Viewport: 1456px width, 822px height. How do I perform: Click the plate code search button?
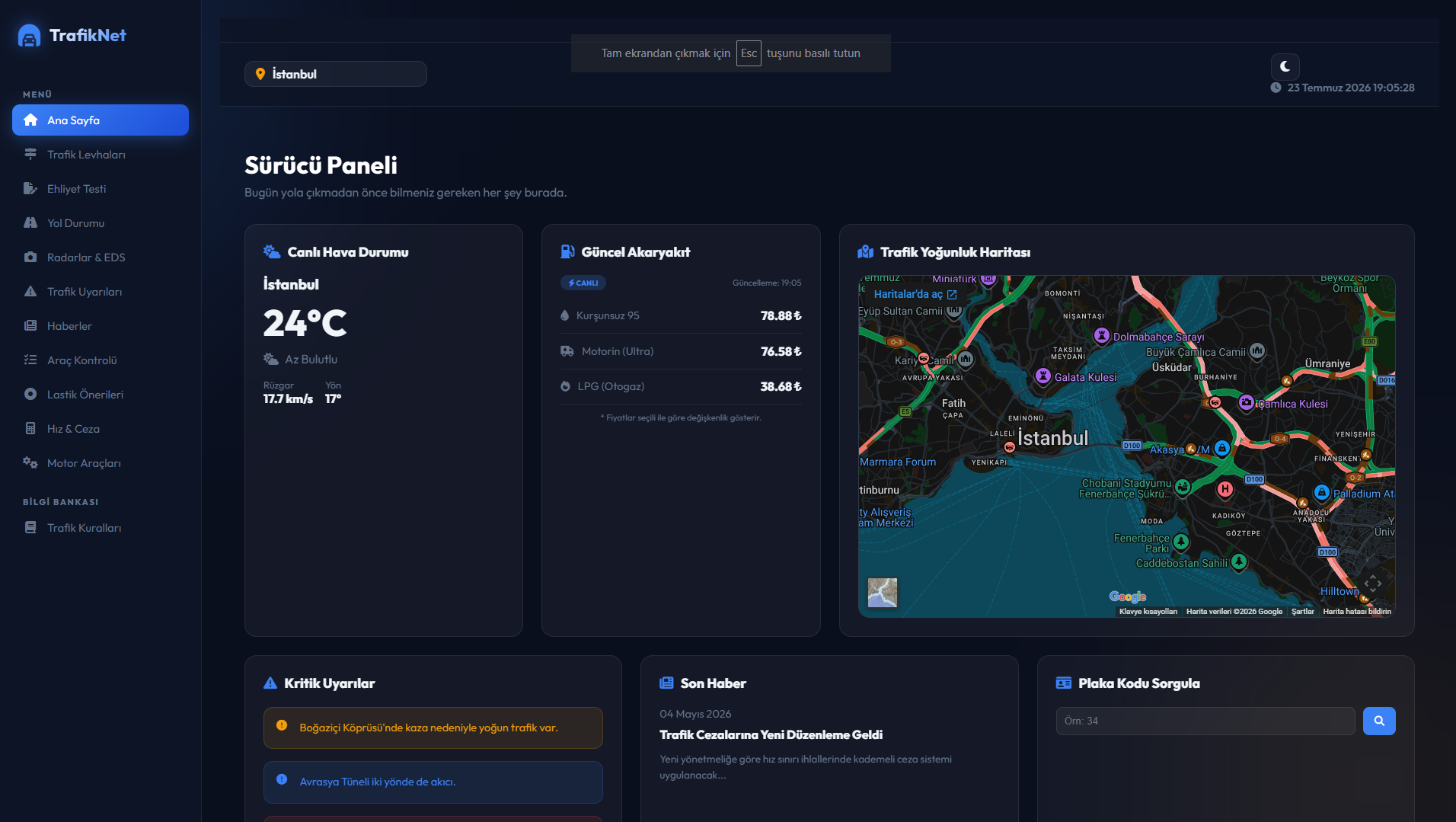point(1379,721)
